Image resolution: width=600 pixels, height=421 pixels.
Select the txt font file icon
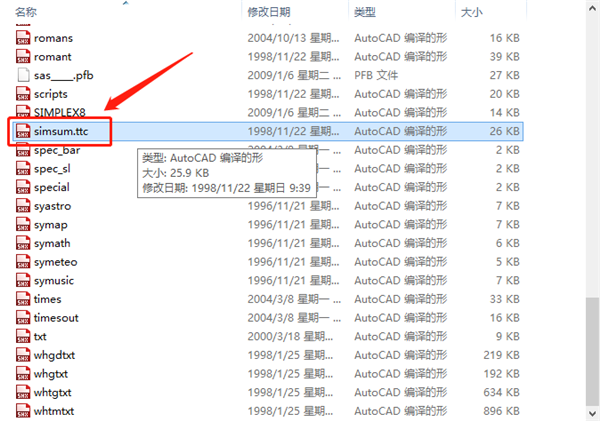pos(23,336)
